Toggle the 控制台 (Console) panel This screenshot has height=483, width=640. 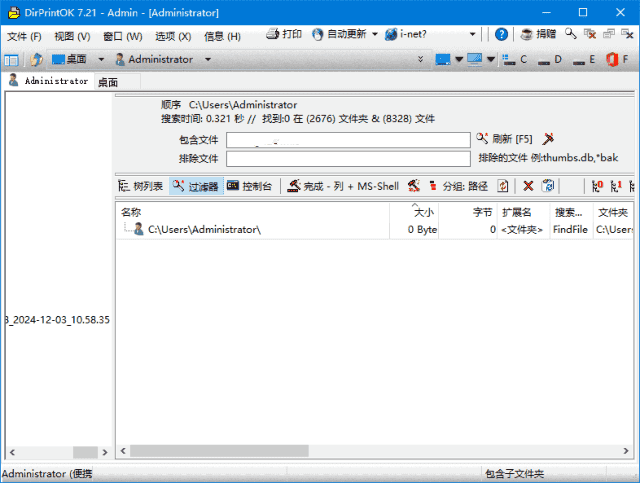pos(249,186)
